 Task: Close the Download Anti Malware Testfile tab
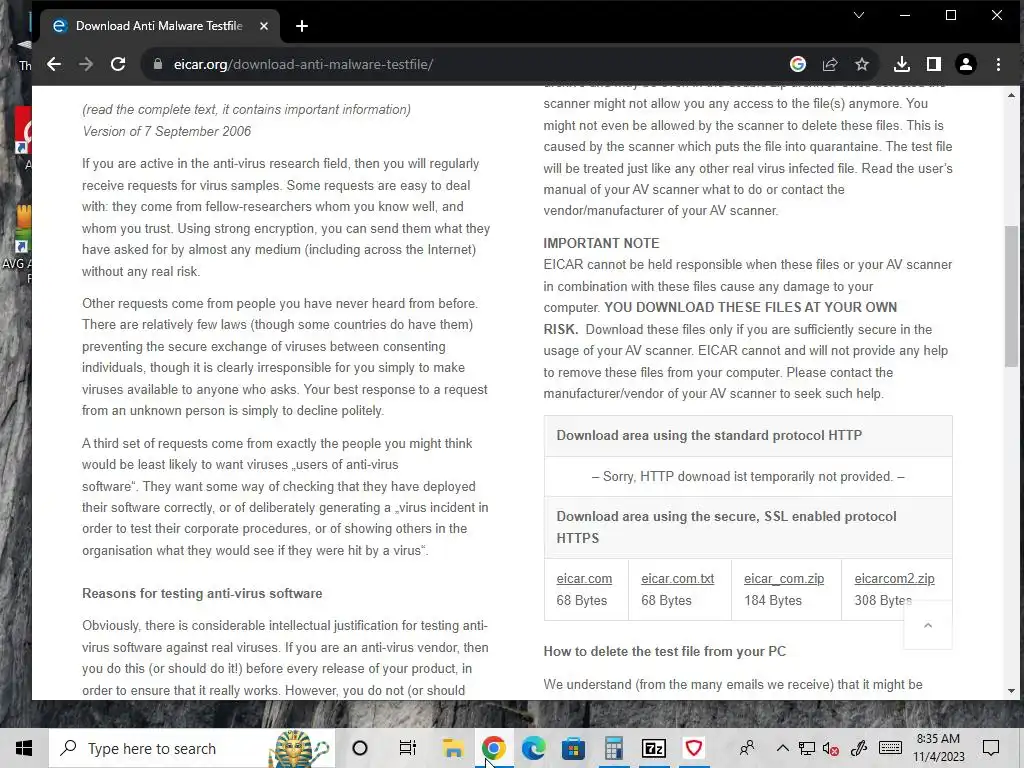click(264, 26)
